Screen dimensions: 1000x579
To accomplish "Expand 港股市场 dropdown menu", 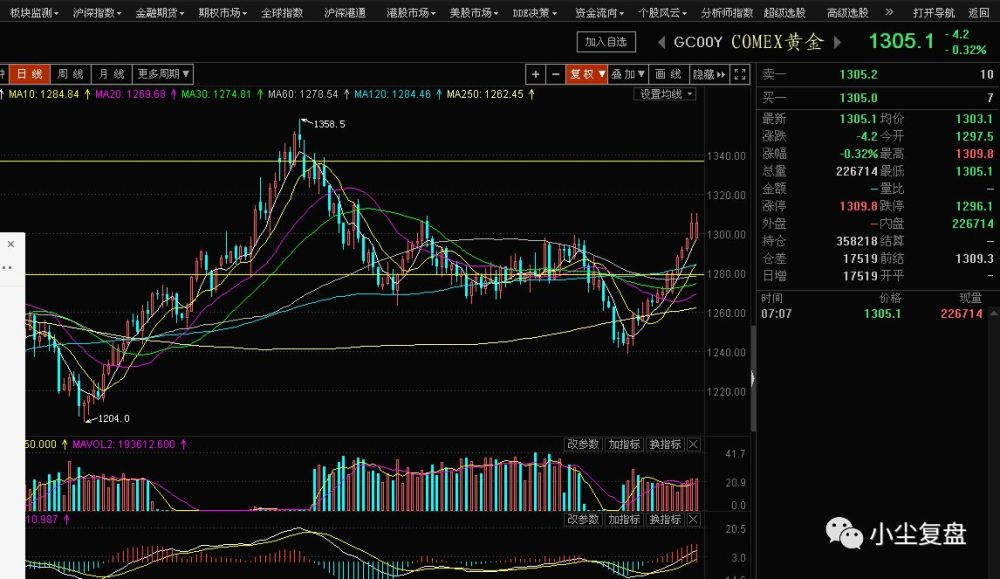I will pos(411,12).
